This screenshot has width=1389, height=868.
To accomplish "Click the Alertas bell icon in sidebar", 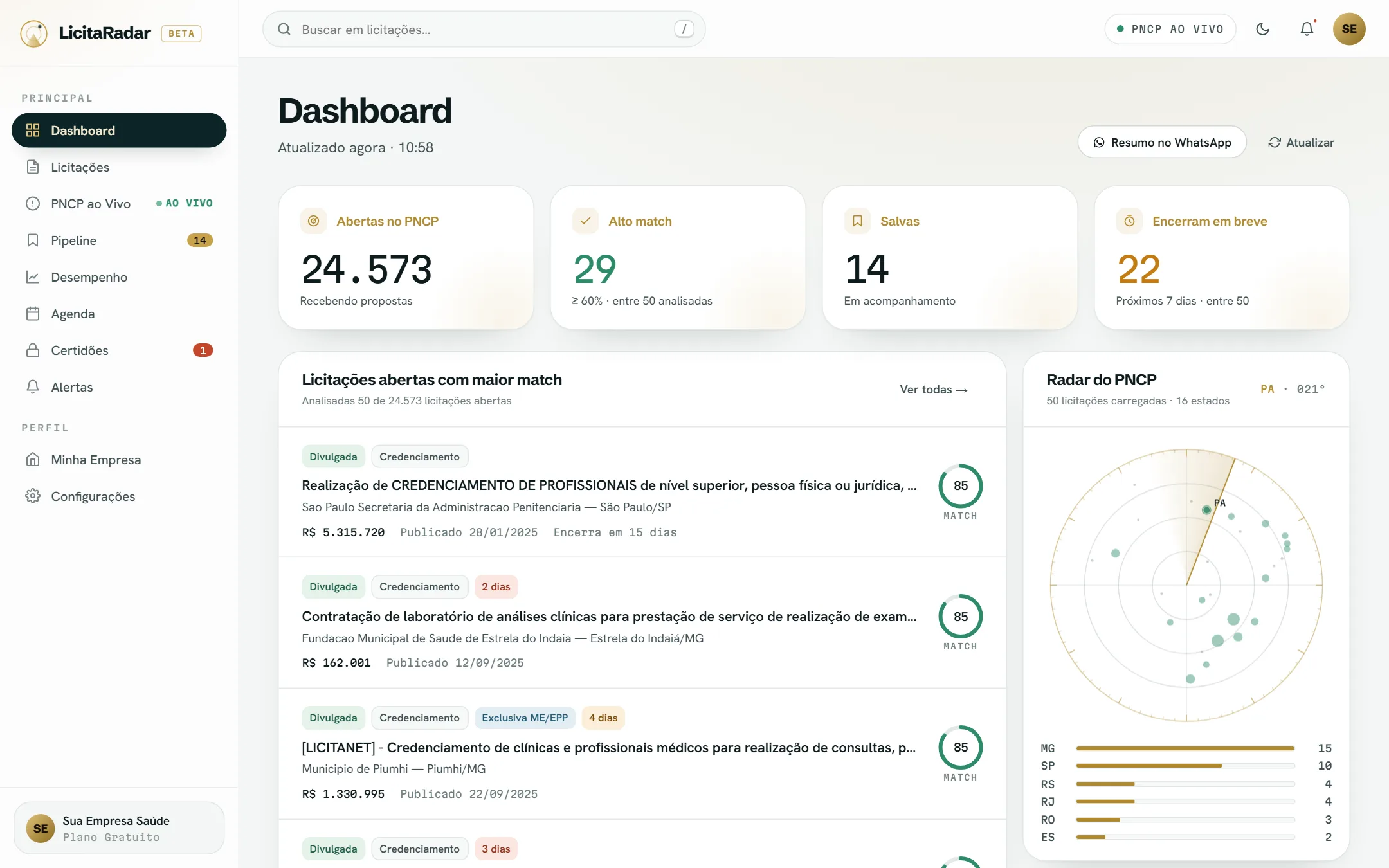I will coord(33,387).
